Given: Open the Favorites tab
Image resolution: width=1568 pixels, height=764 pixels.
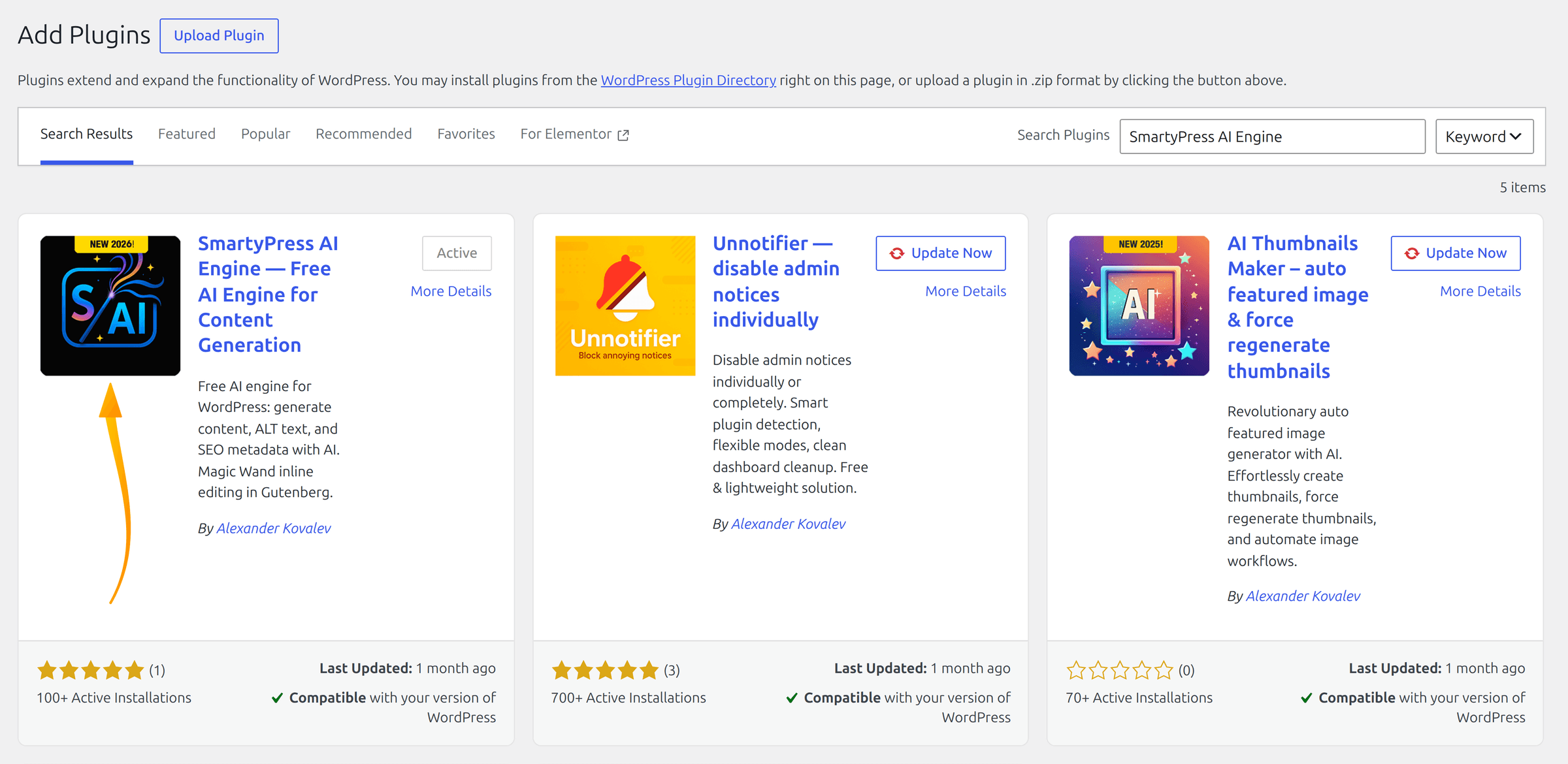Looking at the screenshot, I should pos(466,135).
